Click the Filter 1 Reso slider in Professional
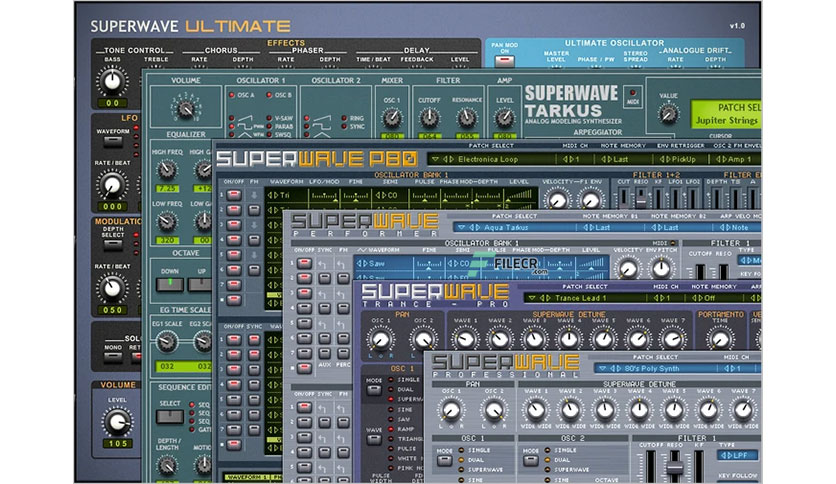The image size is (836, 484). pyautogui.click(x=674, y=466)
